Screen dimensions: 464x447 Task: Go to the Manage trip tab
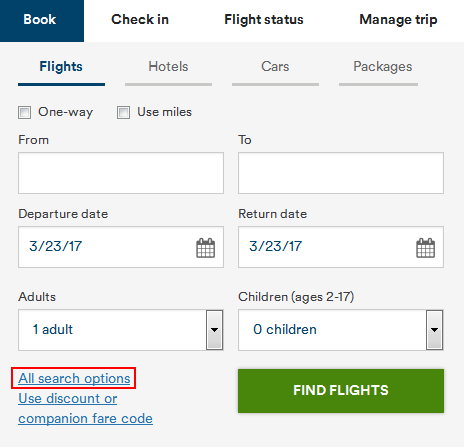(x=398, y=20)
